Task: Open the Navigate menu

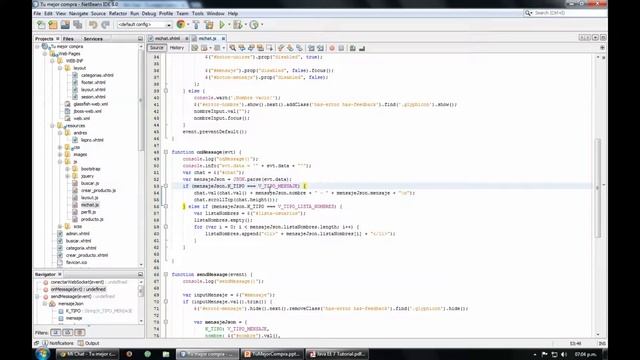Action: (78, 13)
